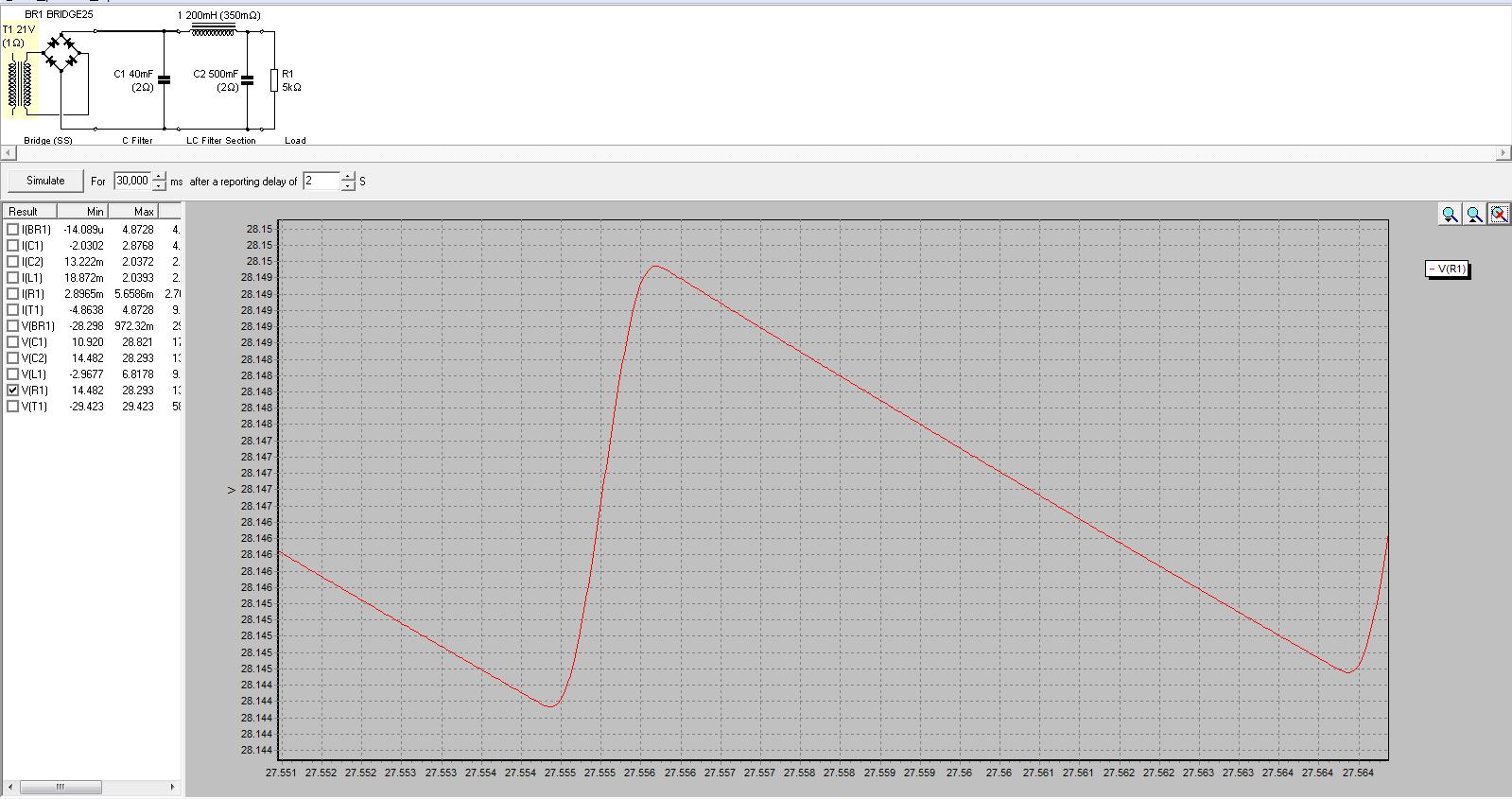Check the I(C1) result checkbox

(x=12, y=245)
